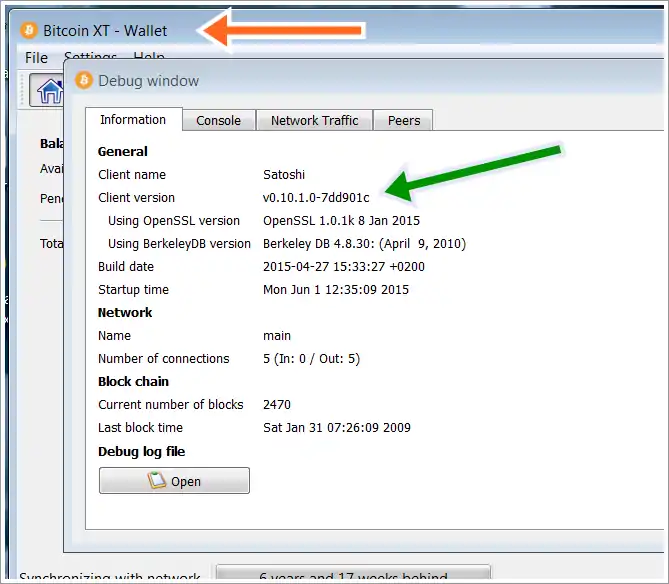This screenshot has height=584, width=669.
Task: Switch to the Information tab
Action: [133, 120]
